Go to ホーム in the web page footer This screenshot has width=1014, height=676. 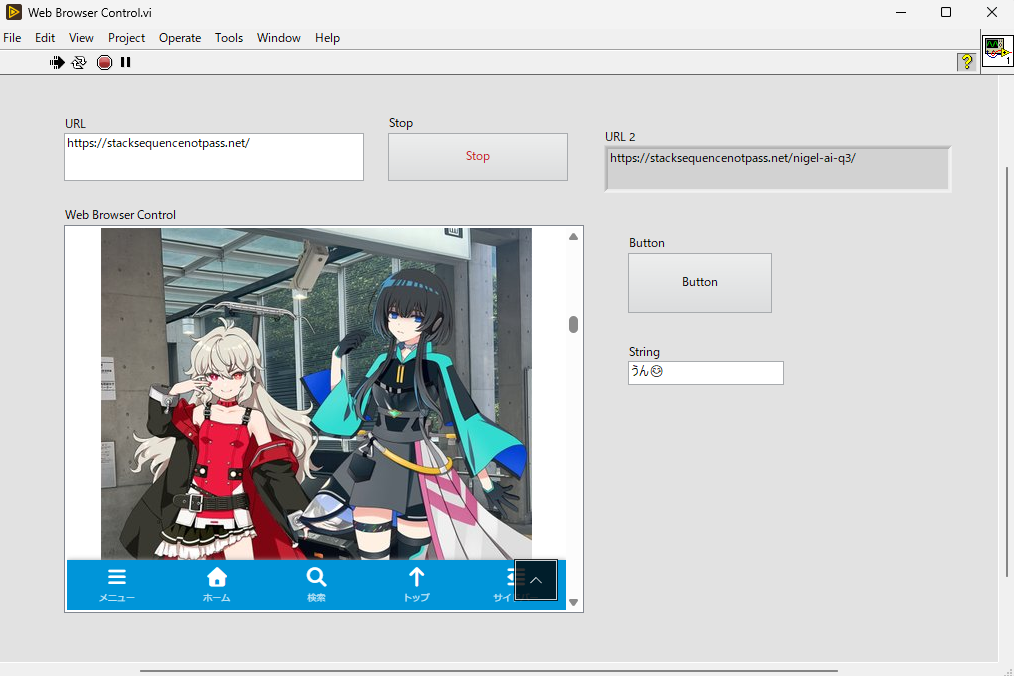217,585
